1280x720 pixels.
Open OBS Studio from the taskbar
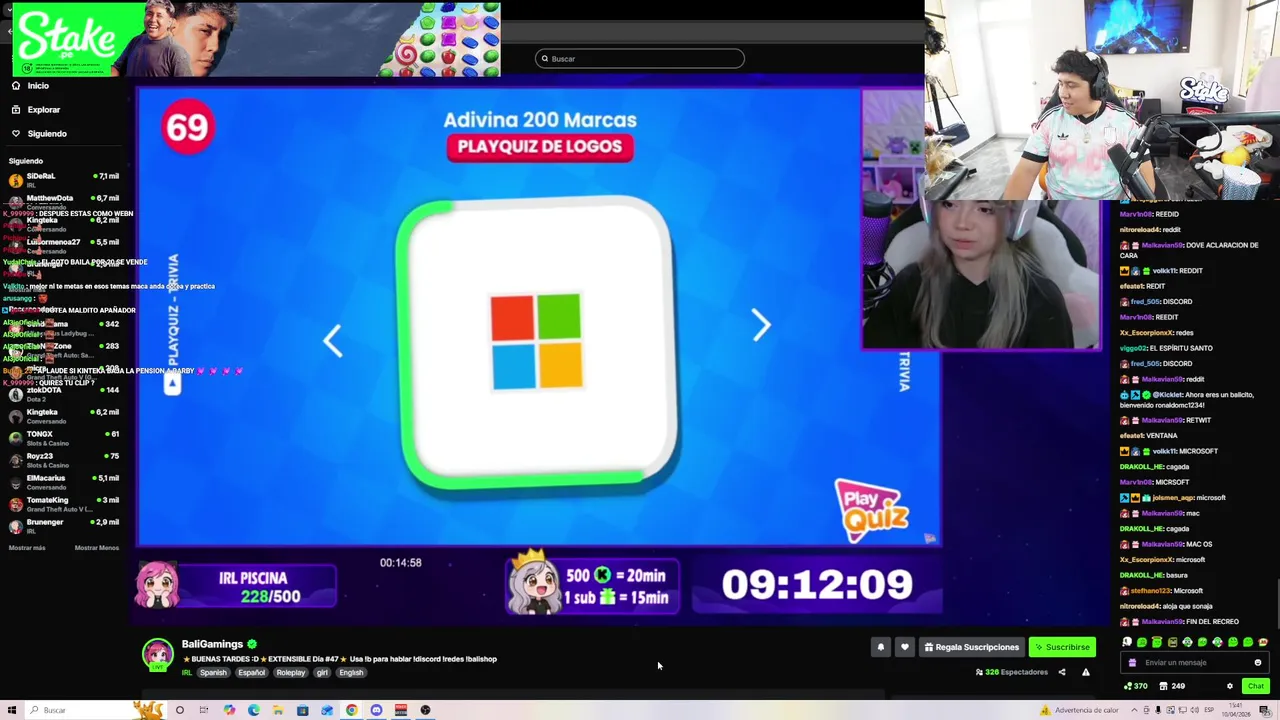(x=425, y=710)
